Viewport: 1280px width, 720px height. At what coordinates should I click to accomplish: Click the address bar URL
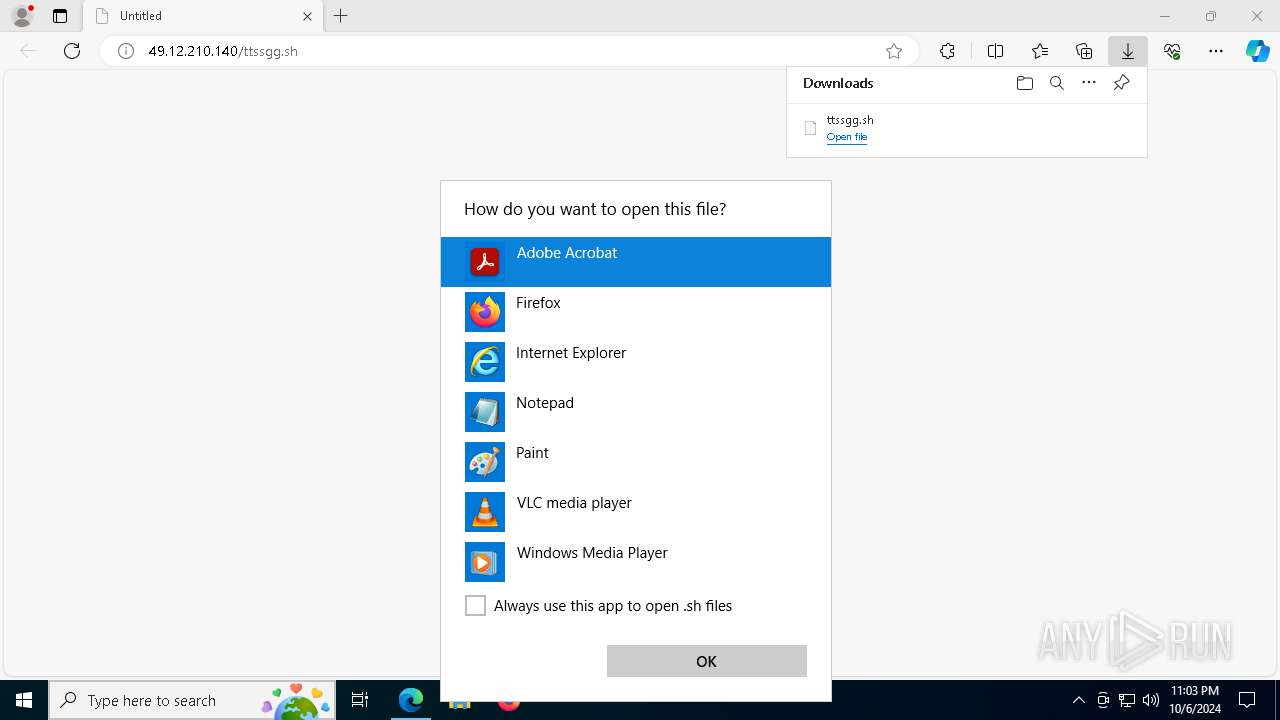click(x=223, y=51)
